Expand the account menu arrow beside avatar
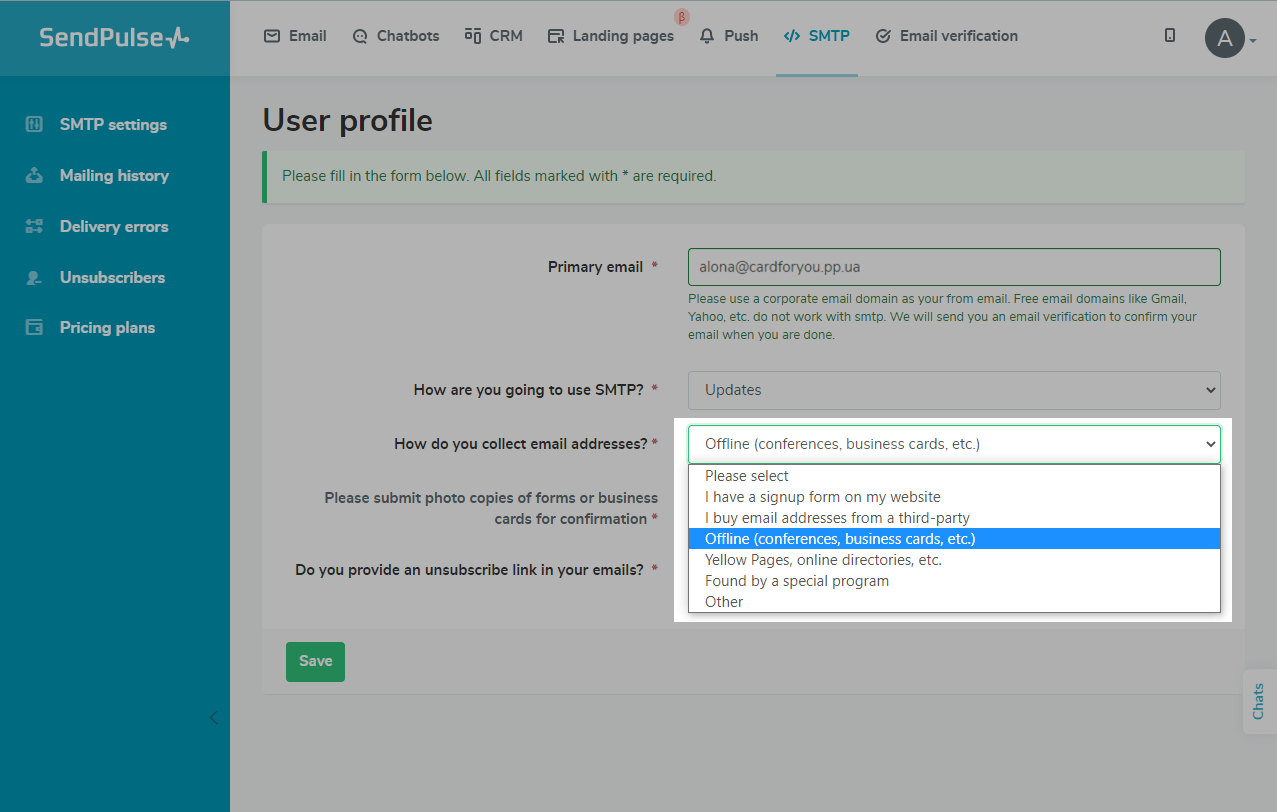The width and height of the screenshot is (1277, 812). click(1252, 41)
